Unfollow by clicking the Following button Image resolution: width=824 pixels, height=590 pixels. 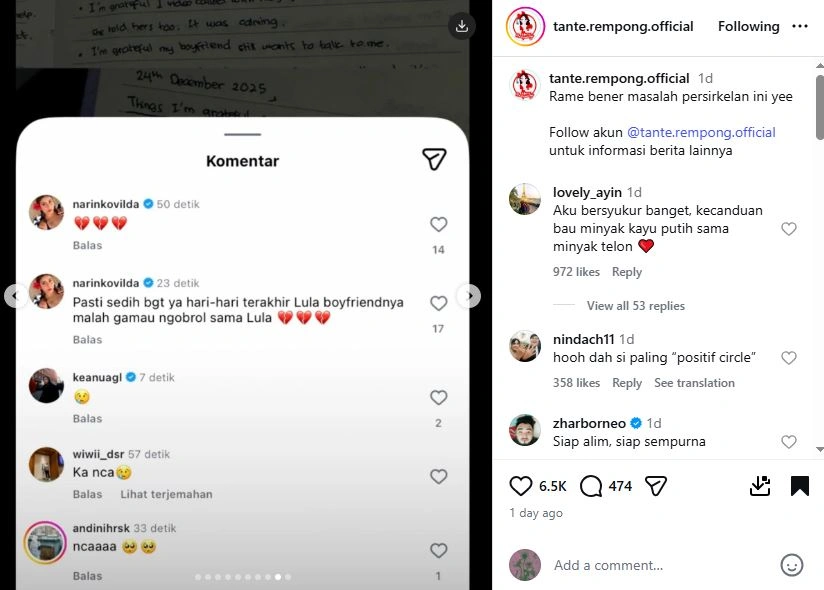748,26
